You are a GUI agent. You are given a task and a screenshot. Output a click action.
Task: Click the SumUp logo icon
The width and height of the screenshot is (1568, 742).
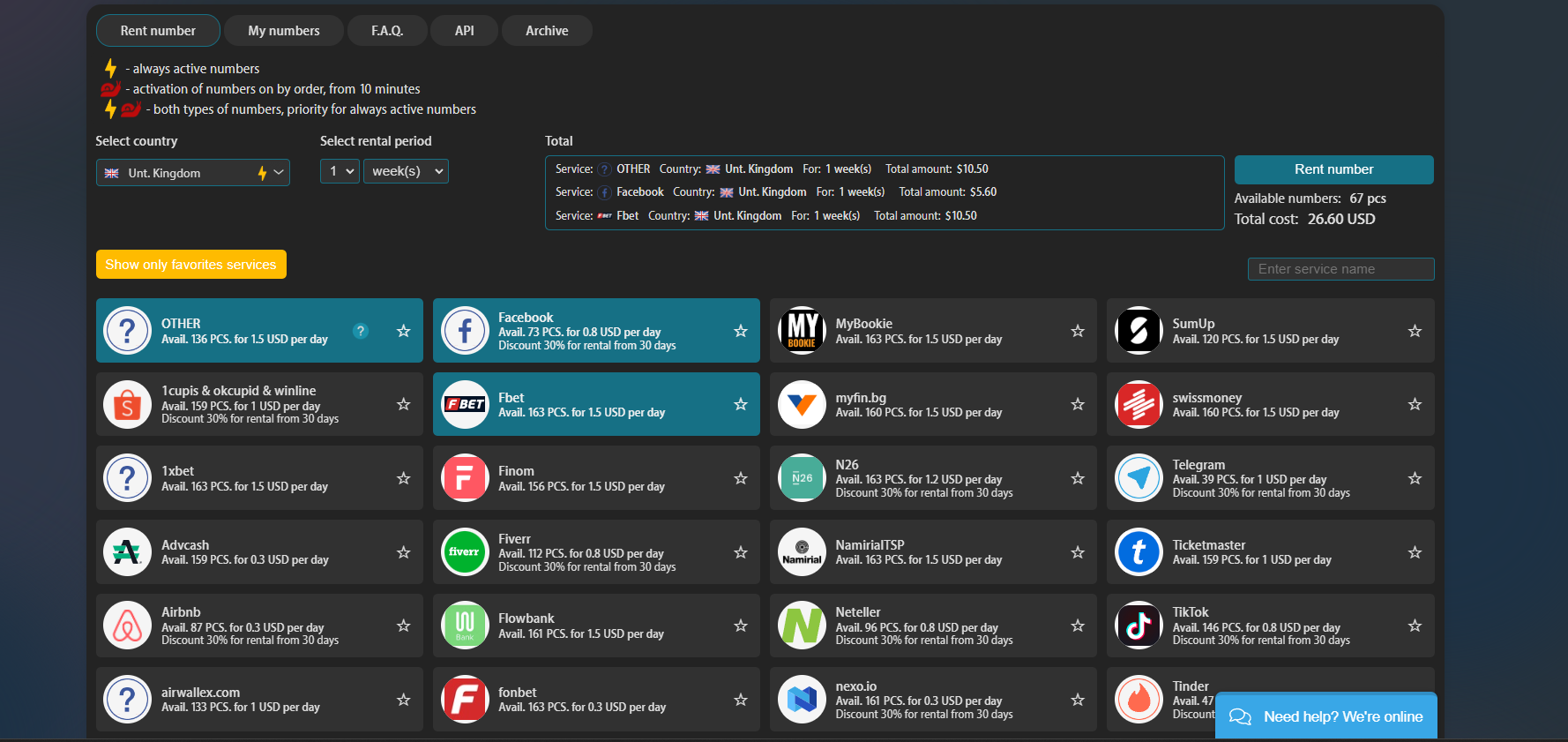[x=1139, y=331]
